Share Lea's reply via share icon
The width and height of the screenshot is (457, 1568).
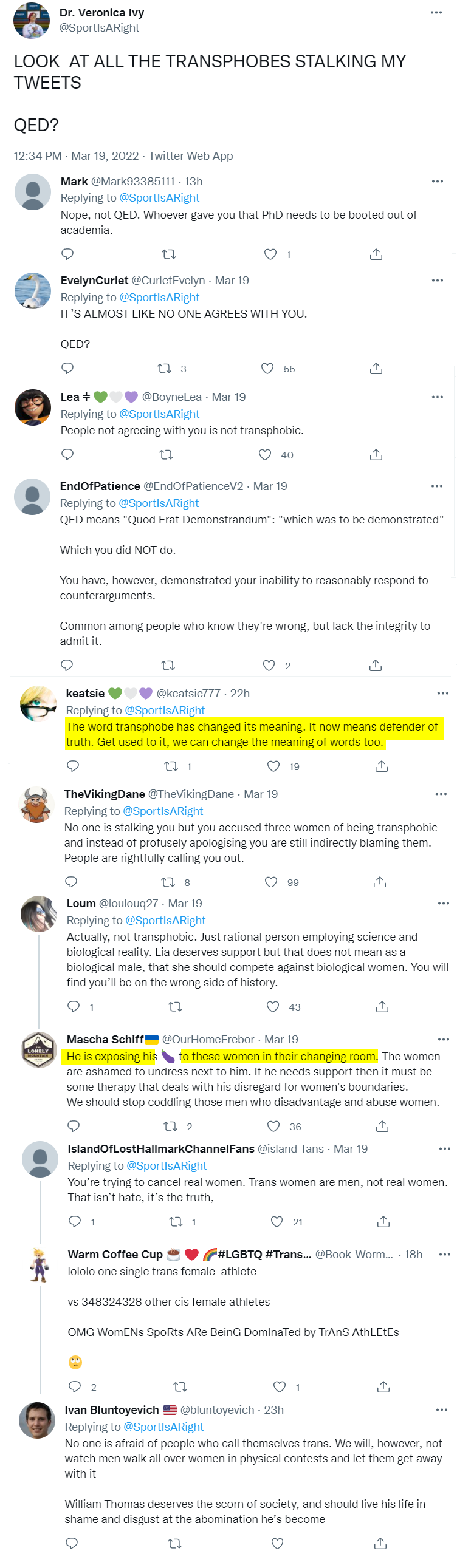click(x=376, y=454)
